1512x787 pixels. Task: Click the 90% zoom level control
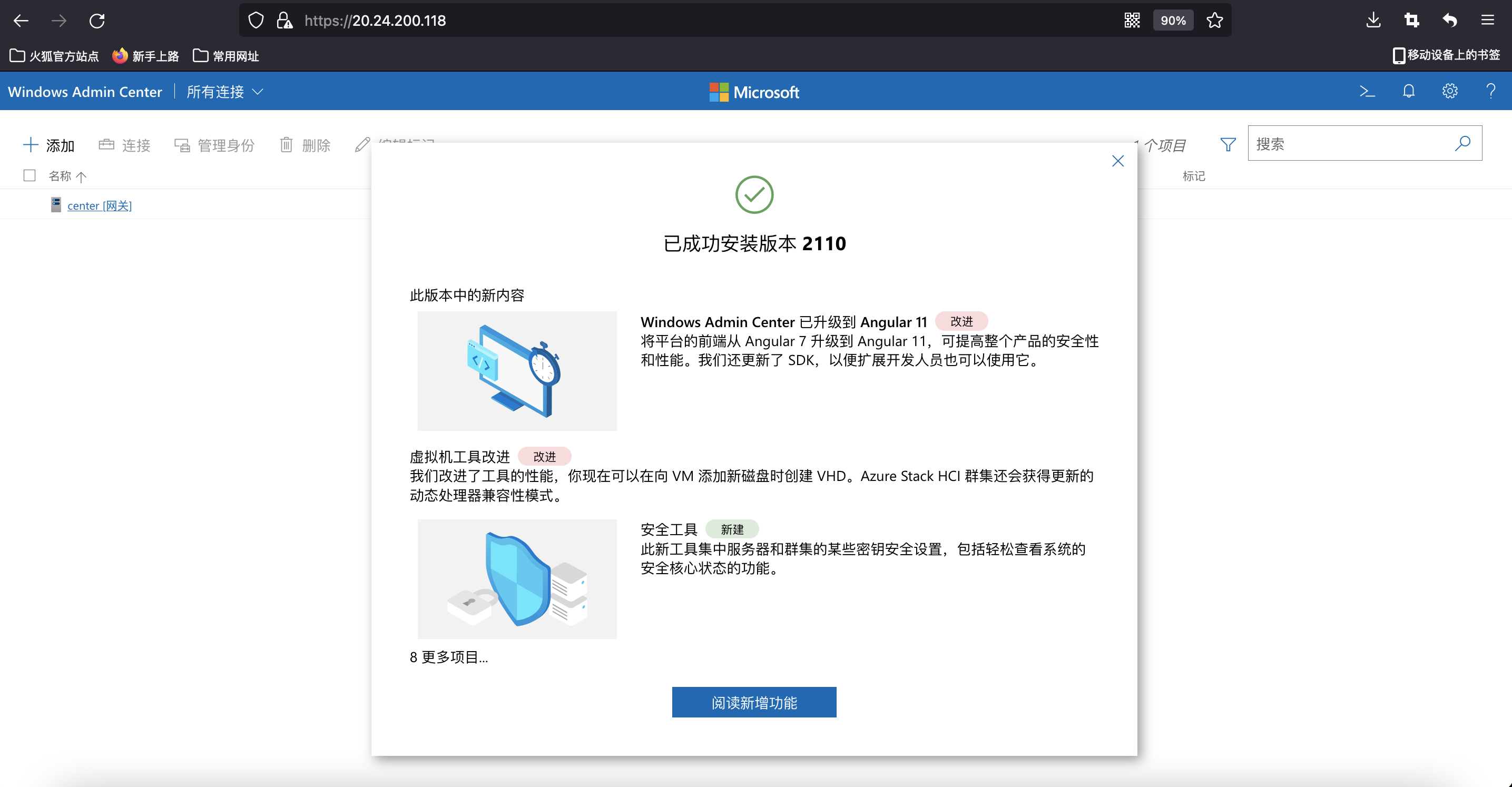1173,20
